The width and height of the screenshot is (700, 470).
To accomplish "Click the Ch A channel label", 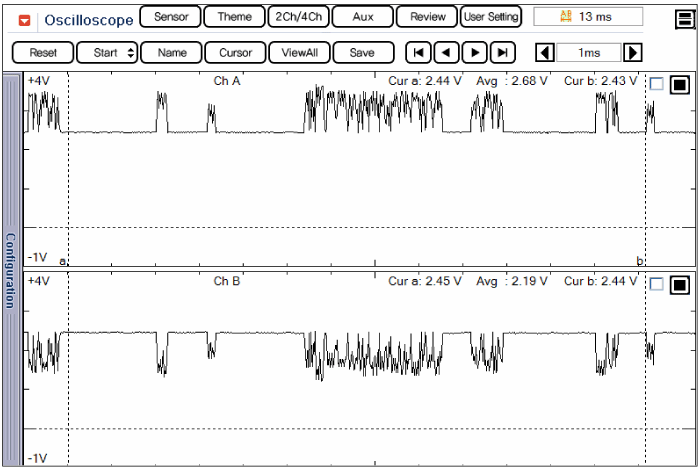I will coord(227,81).
